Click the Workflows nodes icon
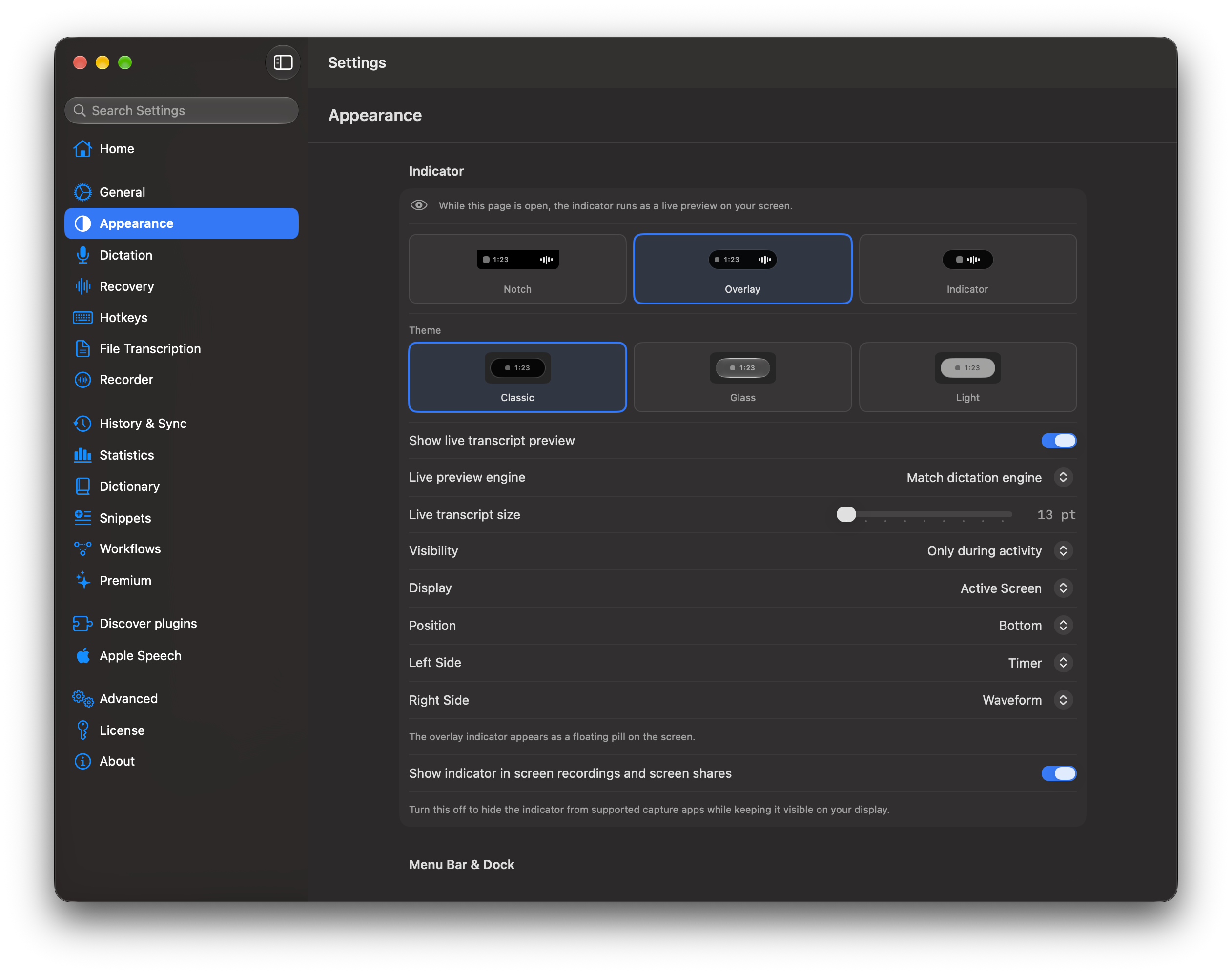 pyautogui.click(x=82, y=548)
